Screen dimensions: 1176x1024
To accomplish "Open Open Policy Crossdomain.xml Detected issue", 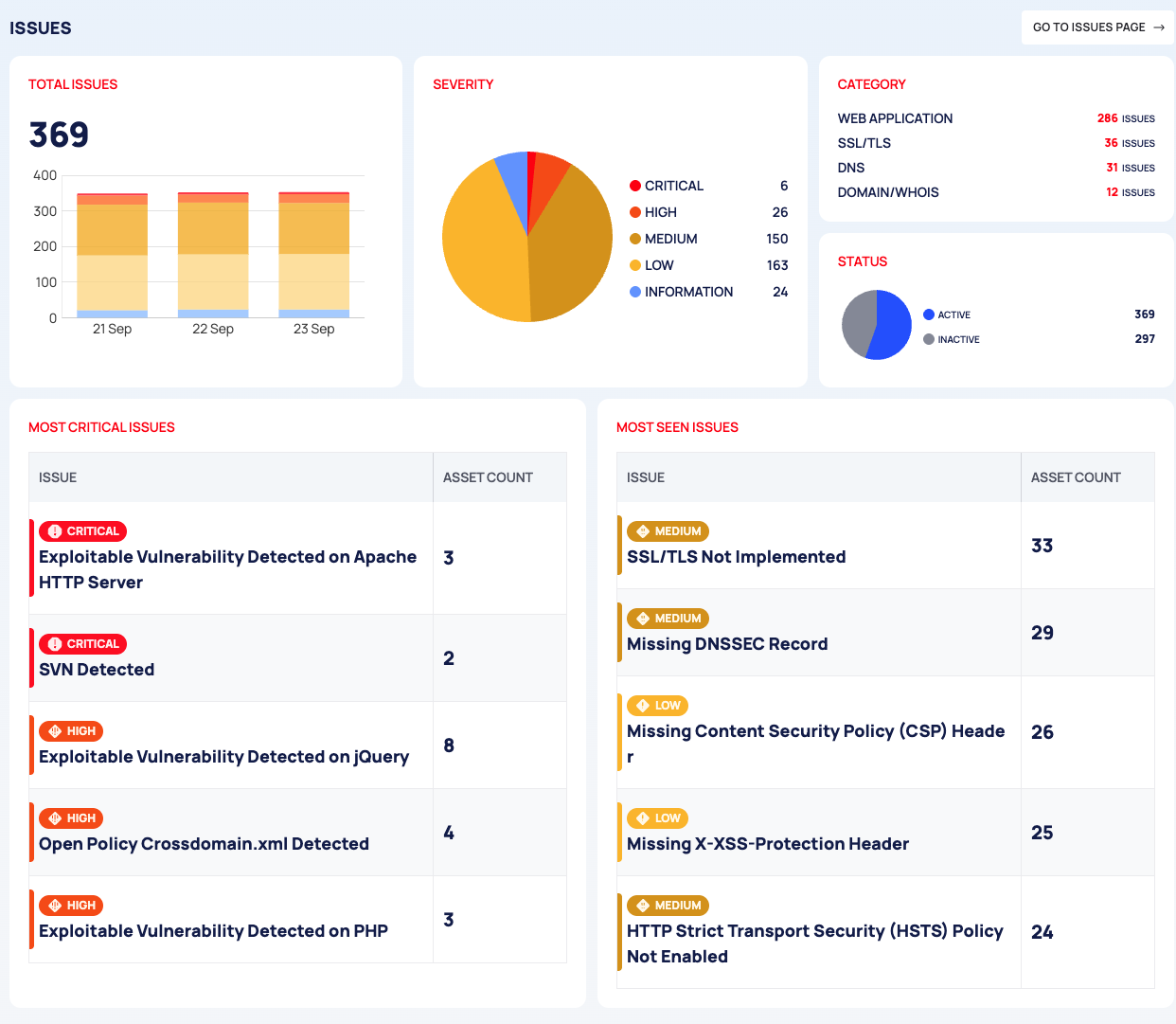I will click(204, 844).
